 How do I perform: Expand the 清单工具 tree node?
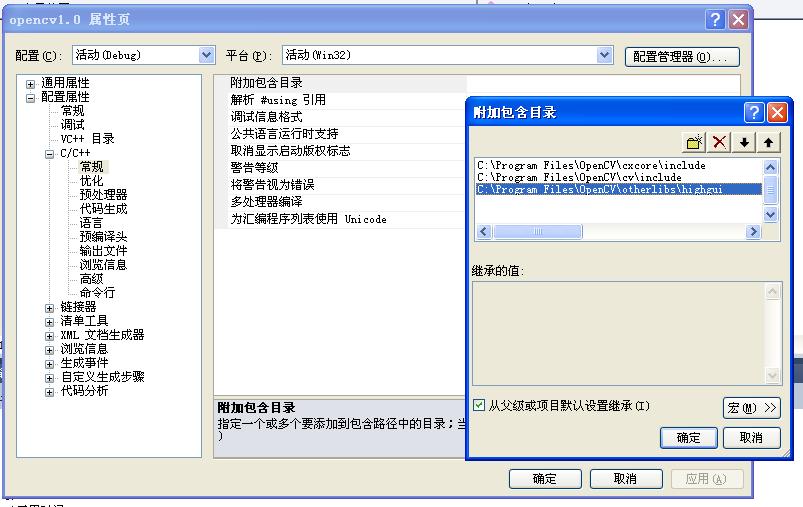click(50, 322)
